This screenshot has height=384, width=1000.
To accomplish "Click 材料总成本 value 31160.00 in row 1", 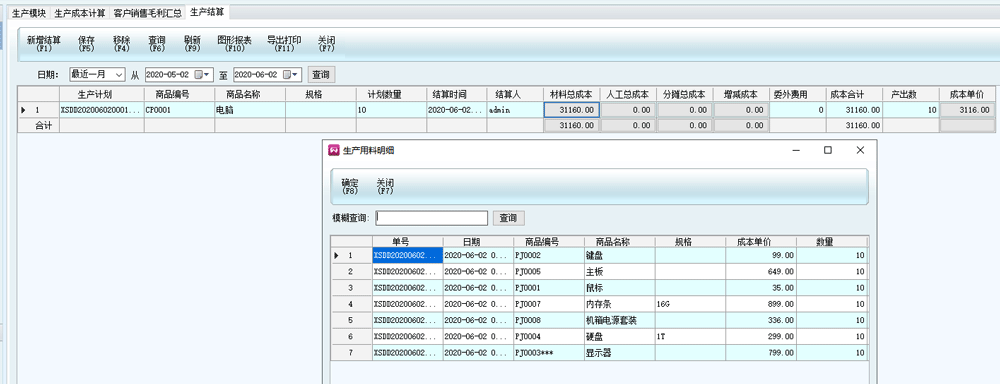I will 571,110.
